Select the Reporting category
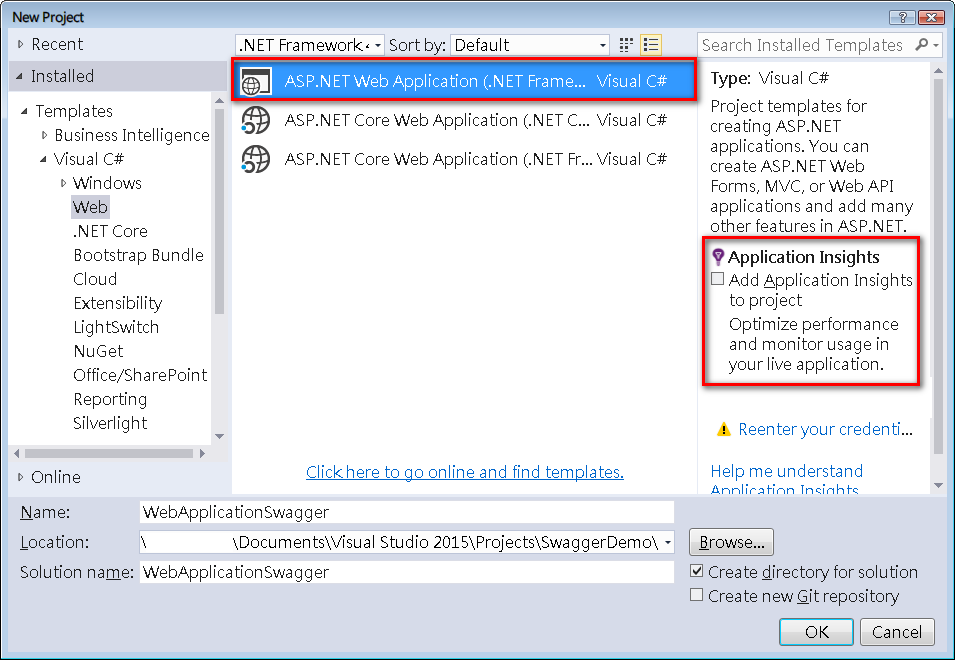This screenshot has width=955, height=660. point(110,399)
